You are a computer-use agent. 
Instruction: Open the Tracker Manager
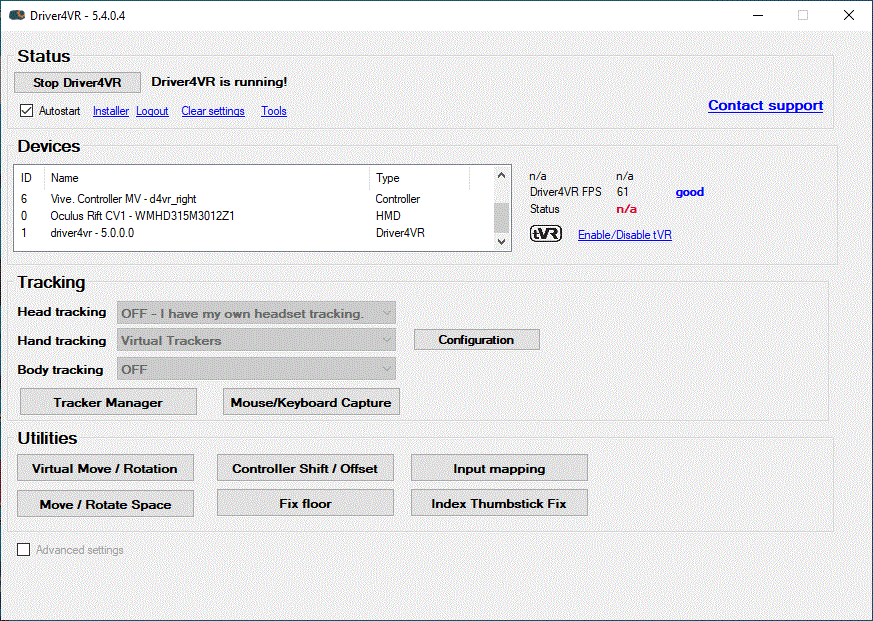[109, 402]
